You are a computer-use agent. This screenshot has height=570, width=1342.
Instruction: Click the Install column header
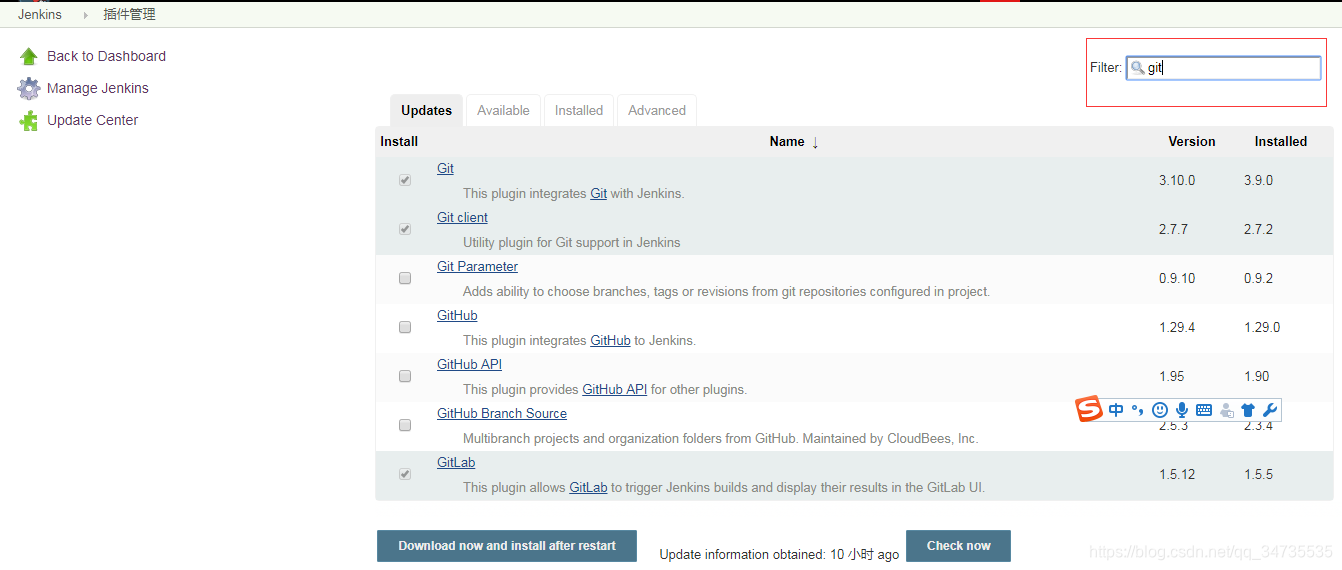point(399,142)
